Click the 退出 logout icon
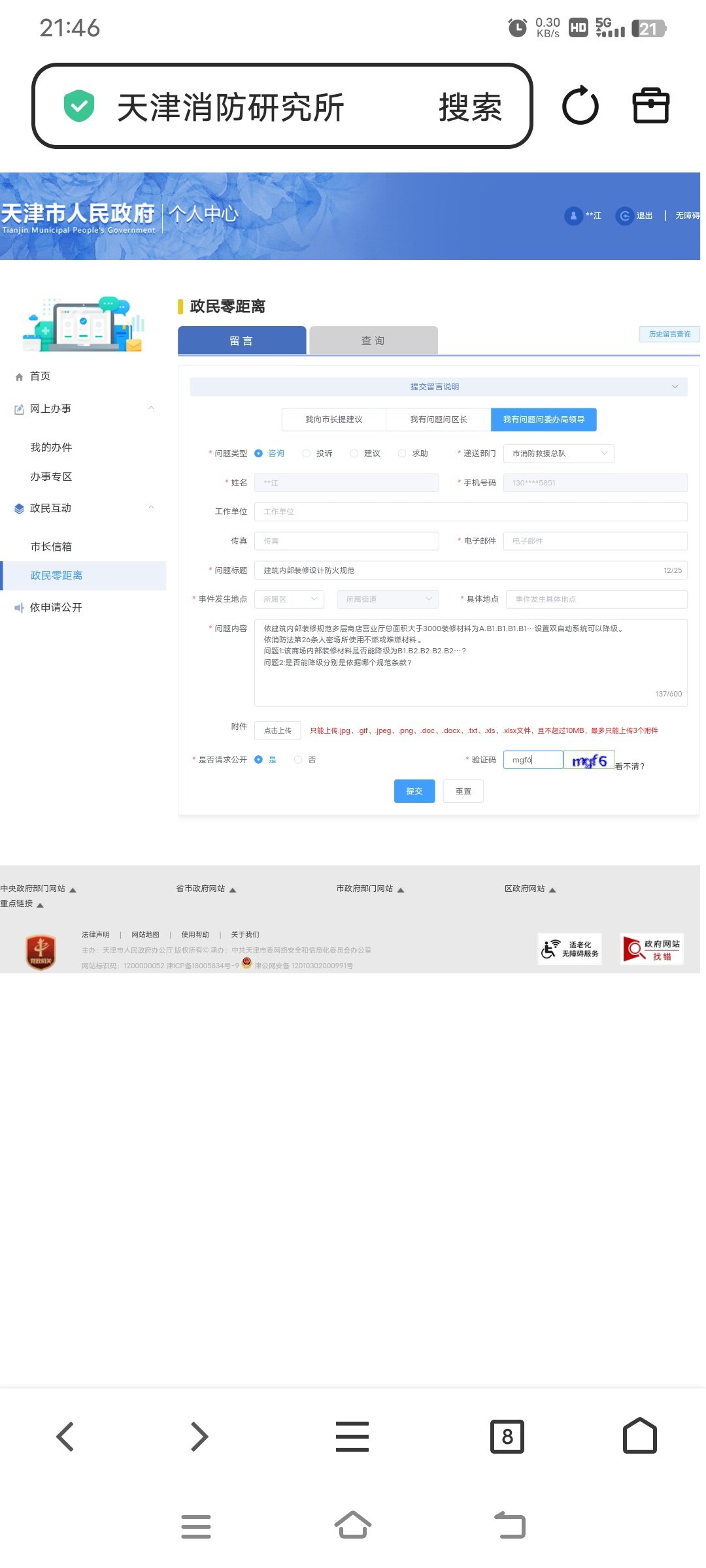Viewport: 706px width, 1568px height. (x=625, y=216)
